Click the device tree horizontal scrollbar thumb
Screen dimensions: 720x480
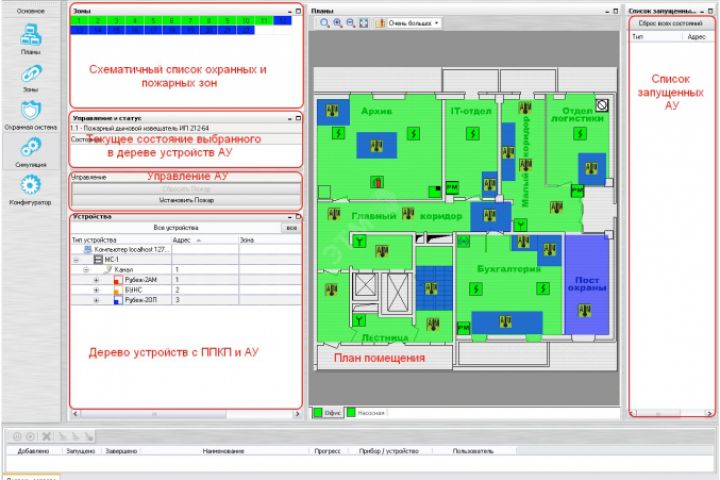pos(153,414)
